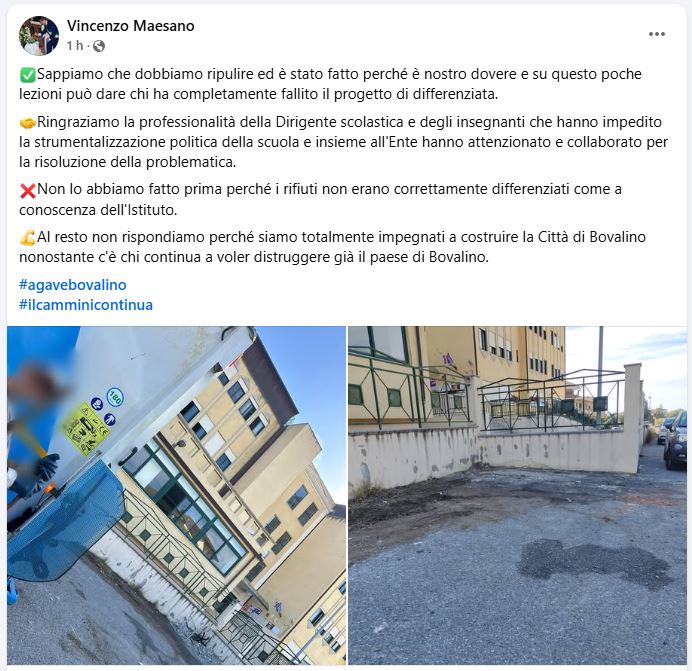Click the handshake emoji before 'Ringraziamo'

pyautogui.click(x=27, y=123)
